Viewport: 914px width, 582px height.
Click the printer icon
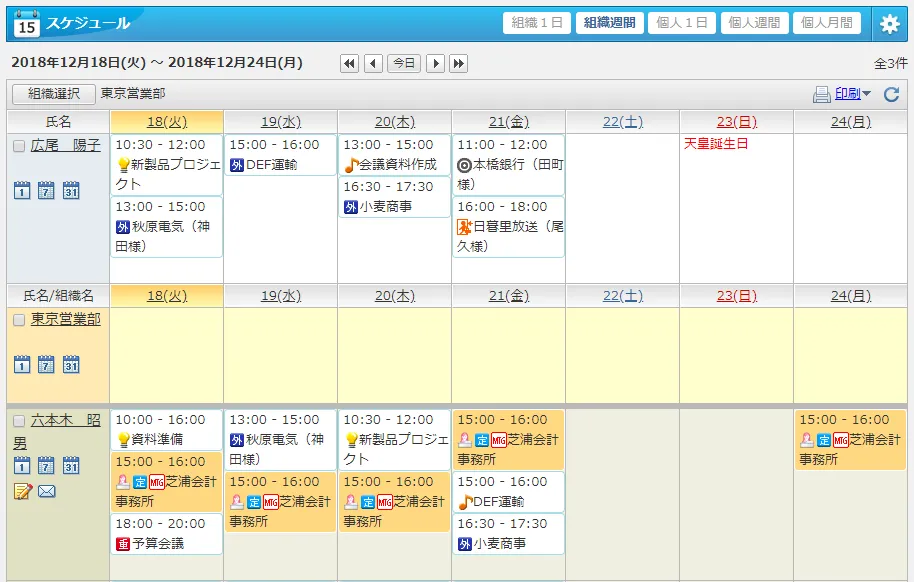pyautogui.click(x=821, y=95)
